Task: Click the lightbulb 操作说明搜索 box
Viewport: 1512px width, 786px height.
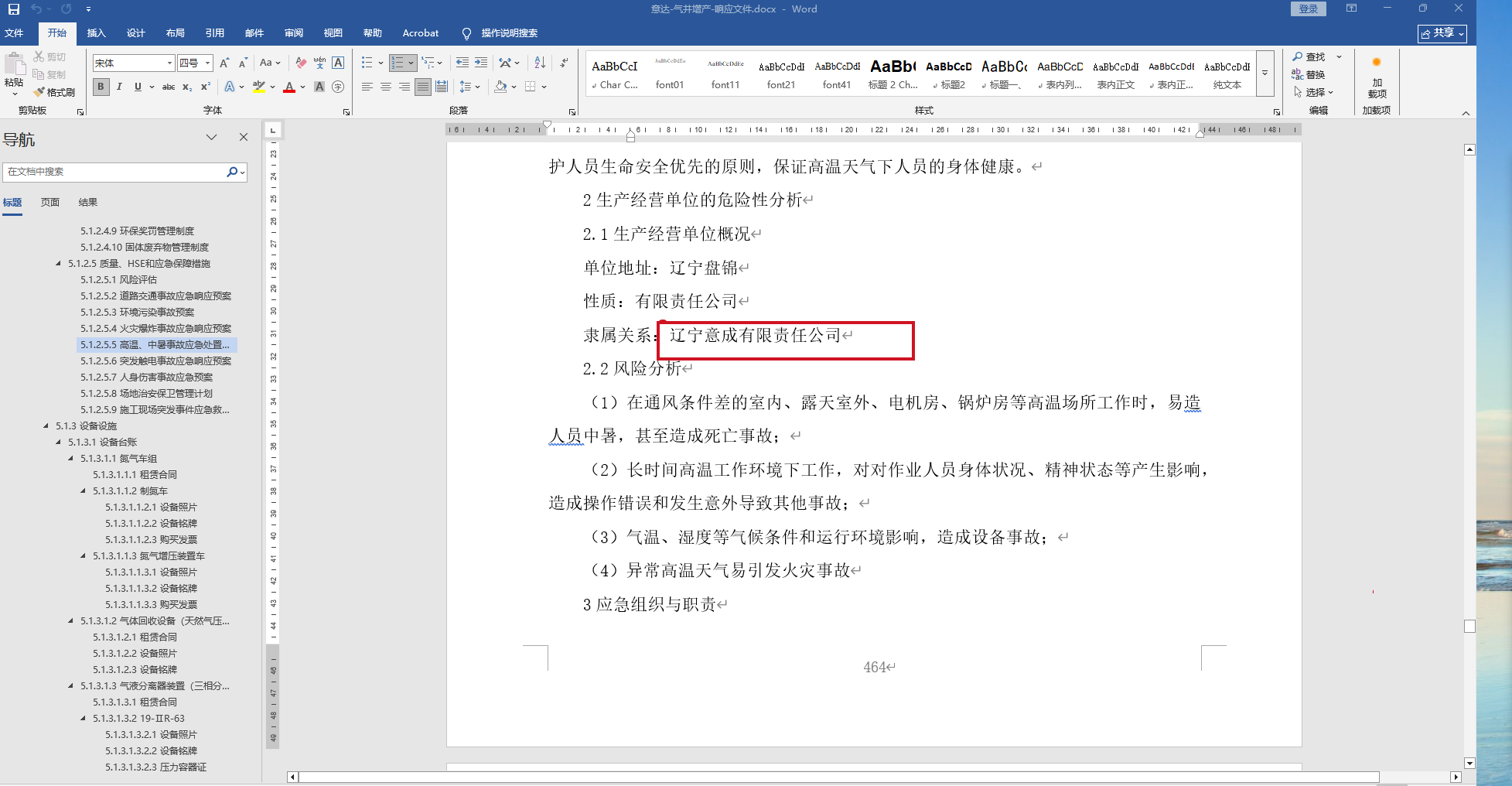Action: tap(500, 33)
